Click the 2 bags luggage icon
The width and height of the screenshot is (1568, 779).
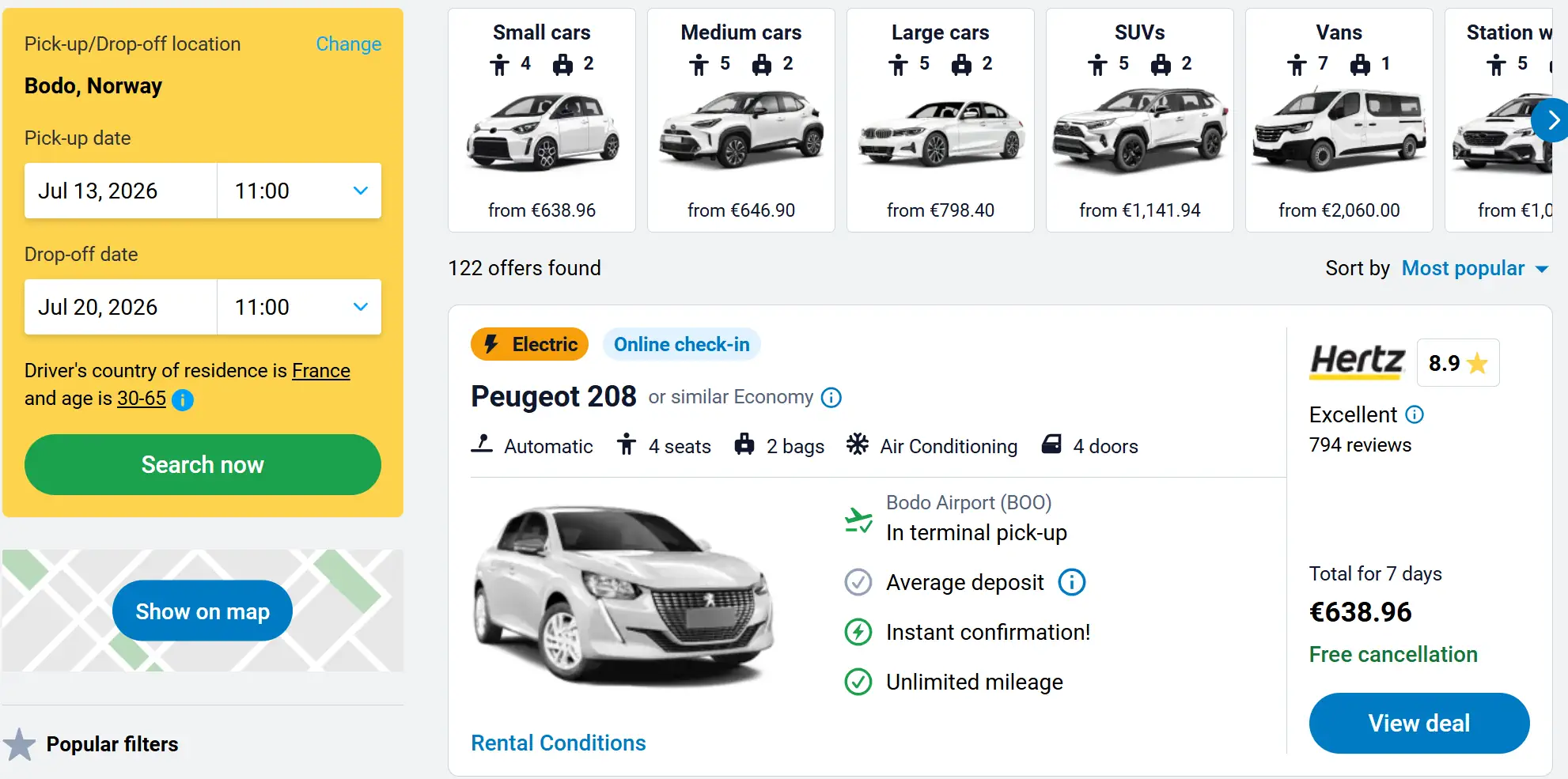[748, 445]
